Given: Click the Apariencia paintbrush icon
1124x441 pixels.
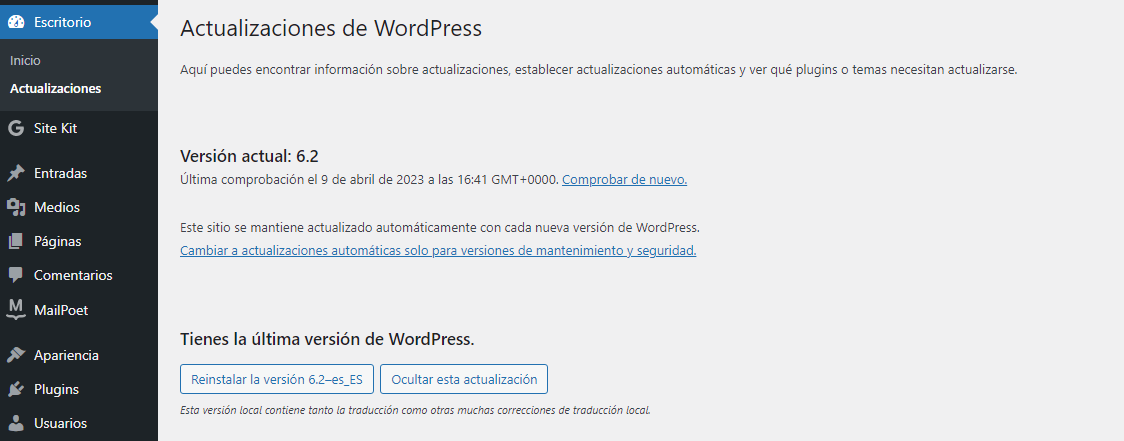Looking at the screenshot, I should click(x=16, y=356).
